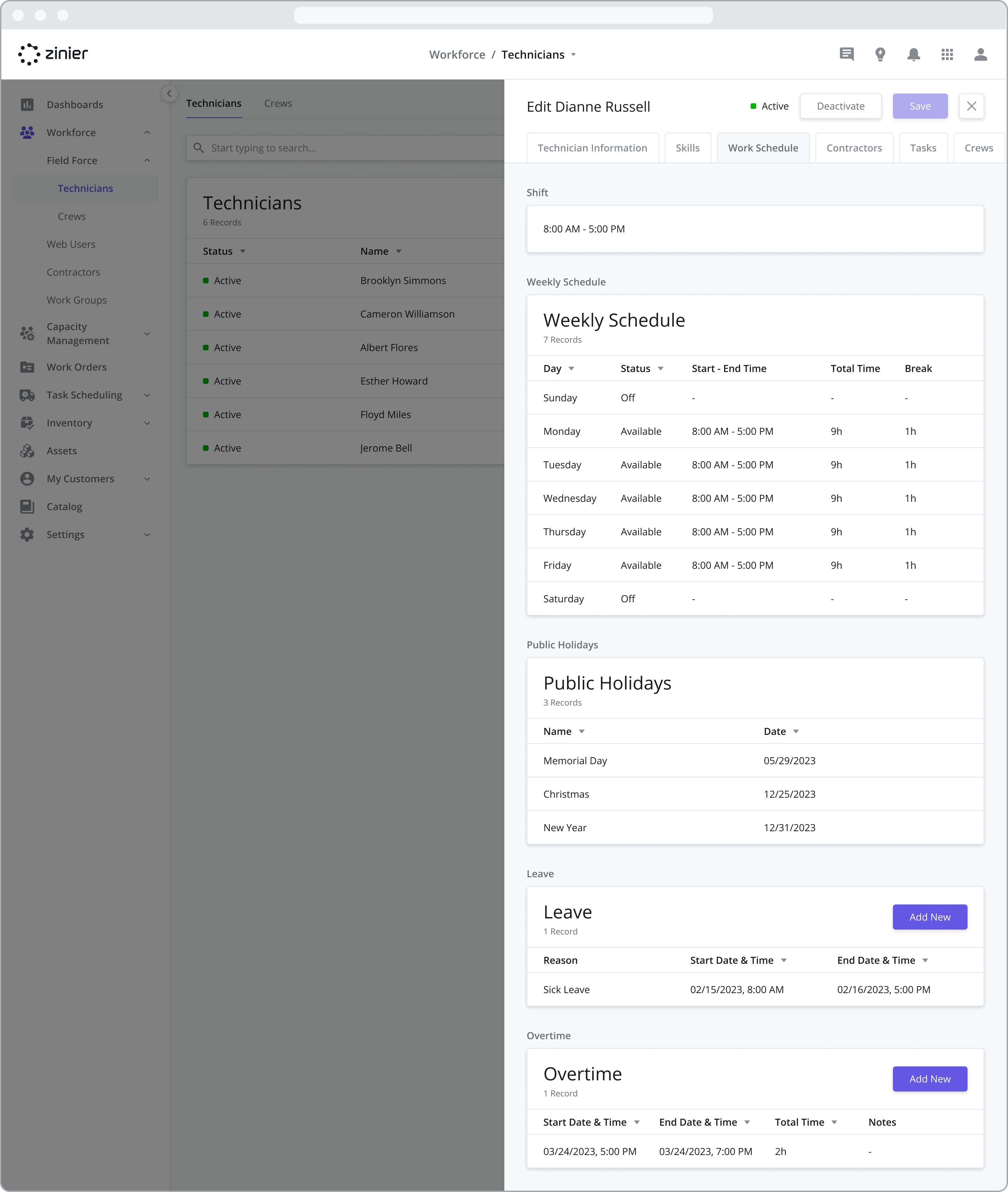
Task: Open Contractors in sidebar
Action: pyautogui.click(x=73, y=272)
